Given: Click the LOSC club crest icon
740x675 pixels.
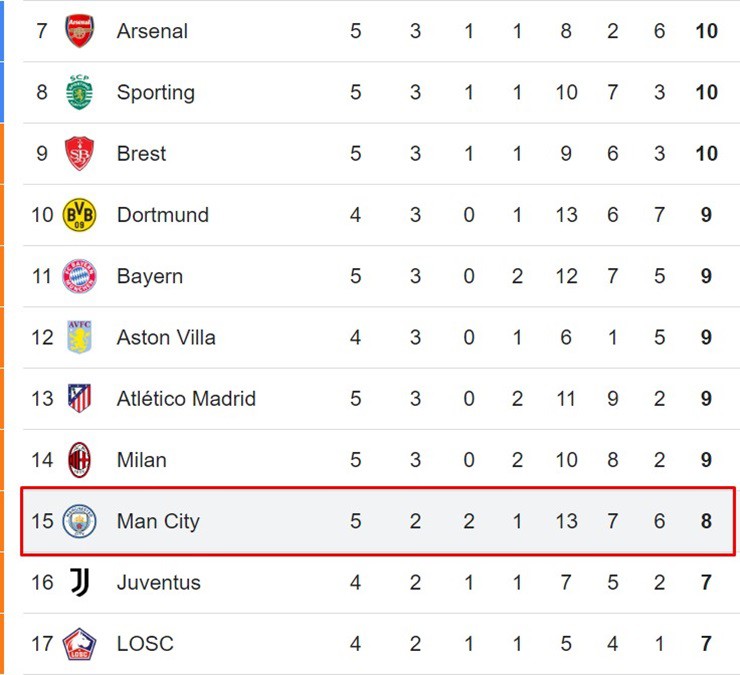Looking at the screenshot, I should [79, 643].
